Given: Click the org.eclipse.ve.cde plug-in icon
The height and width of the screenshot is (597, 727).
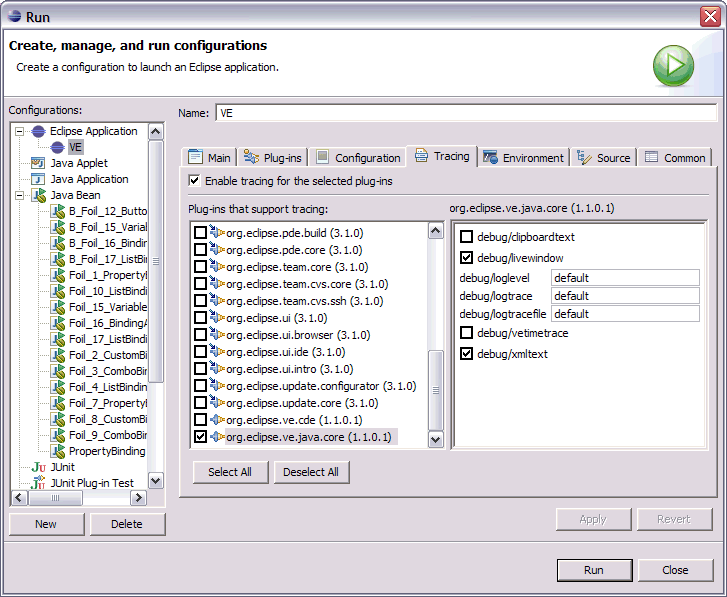Looking at the screenshot, I should (x=217, y=420).
